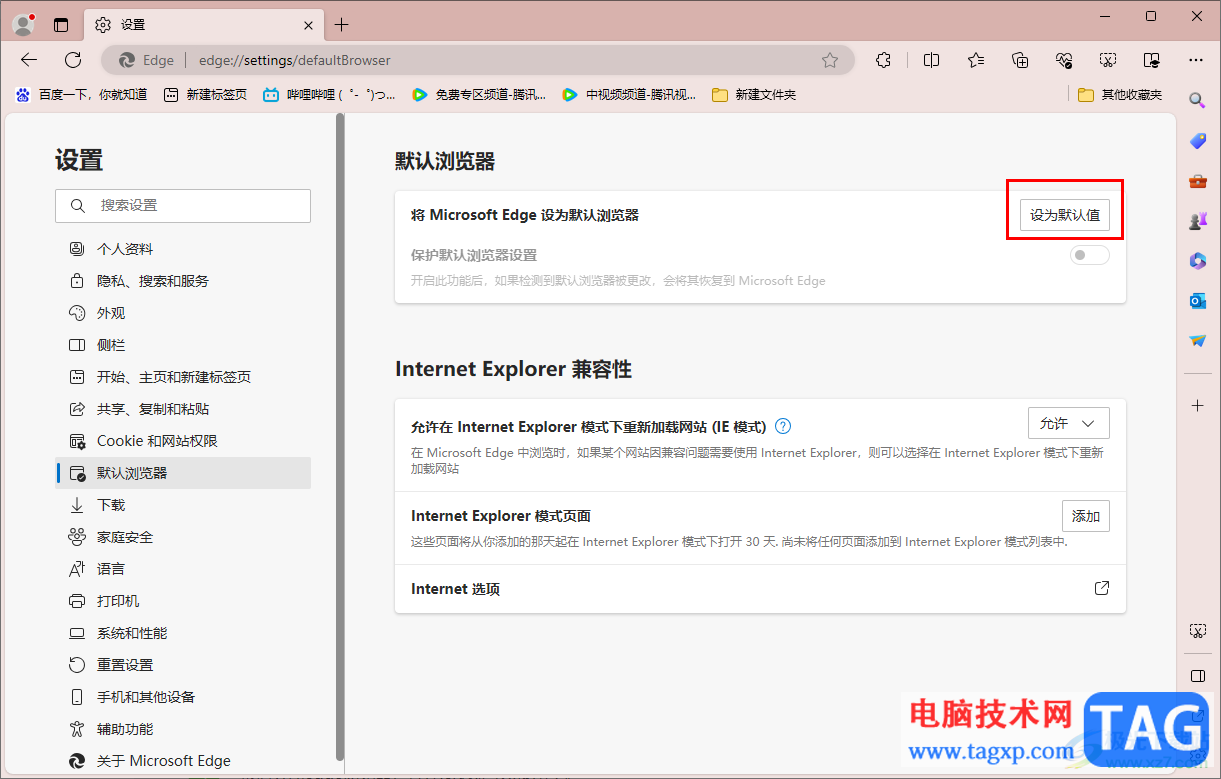Screen dimensions: 1221x779
Task: Open 其他收藏夹 folder
Action: click(1120, 95)
